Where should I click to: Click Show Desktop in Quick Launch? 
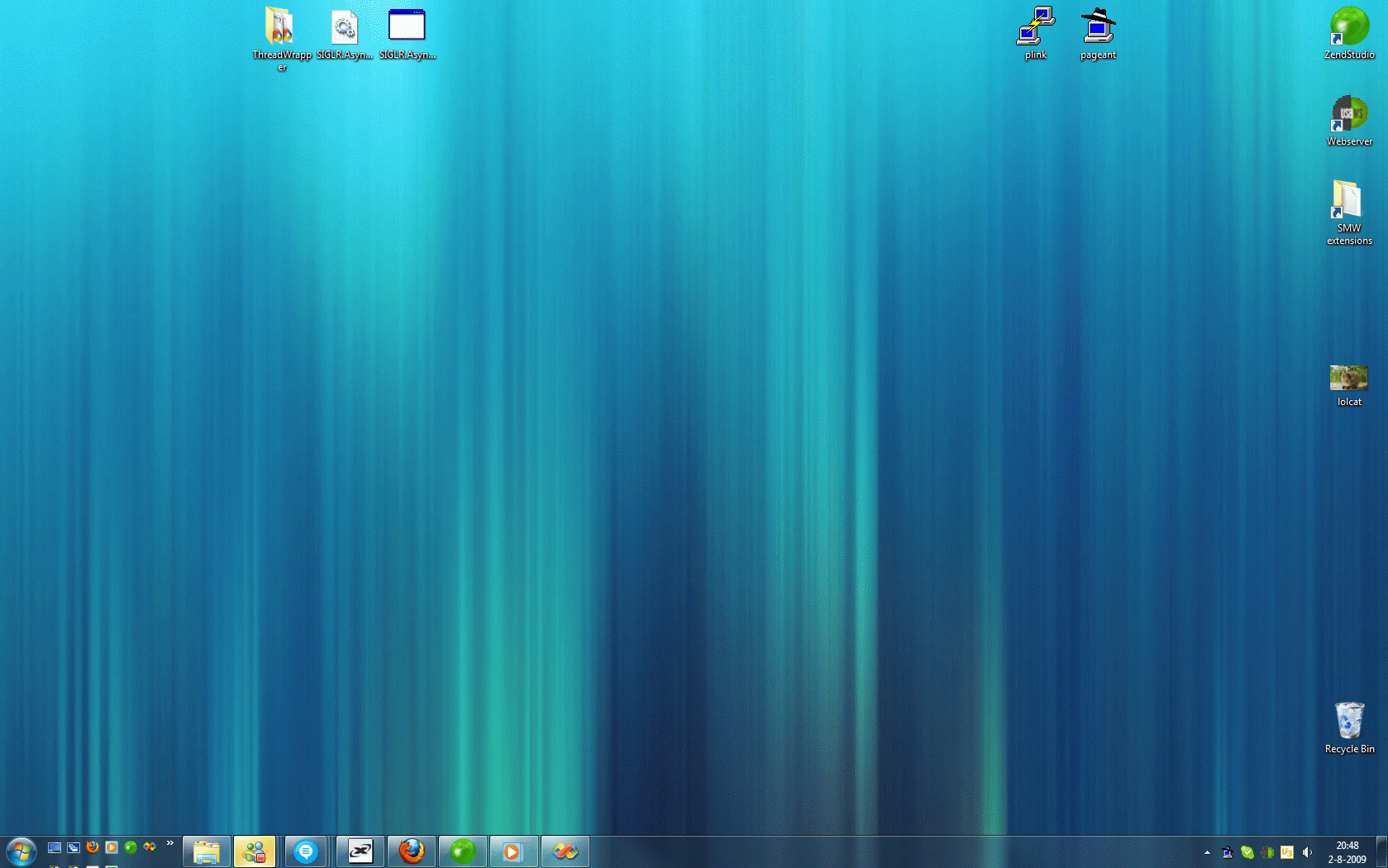tap(55, 847)
